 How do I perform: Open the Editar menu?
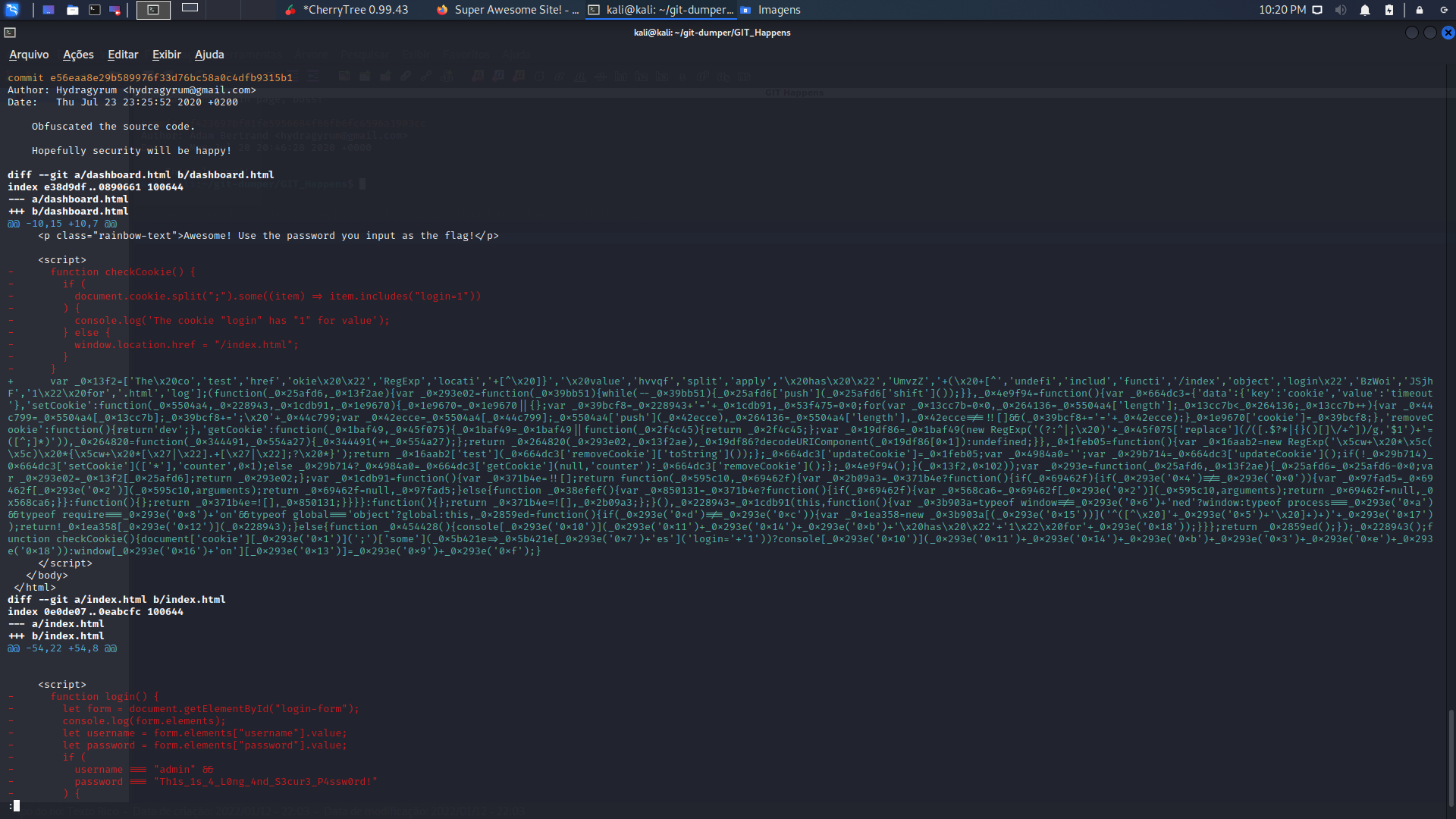click(123, 55)
